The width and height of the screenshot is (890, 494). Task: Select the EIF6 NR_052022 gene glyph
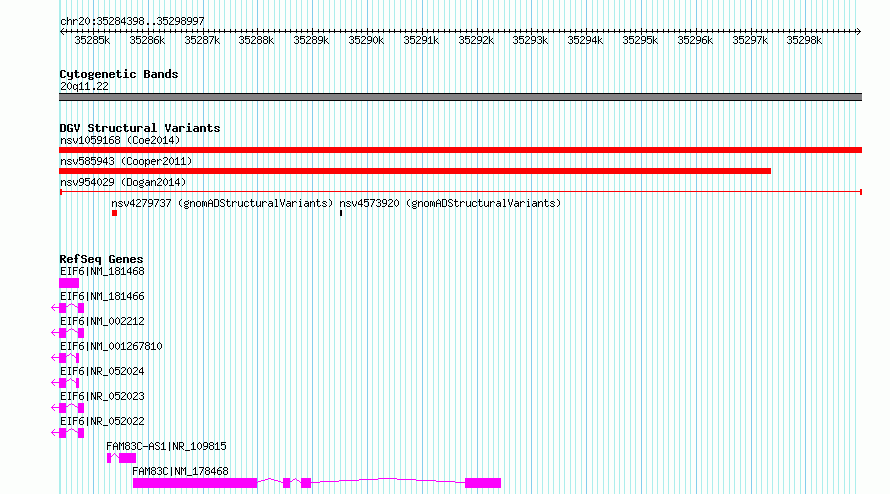68,433
